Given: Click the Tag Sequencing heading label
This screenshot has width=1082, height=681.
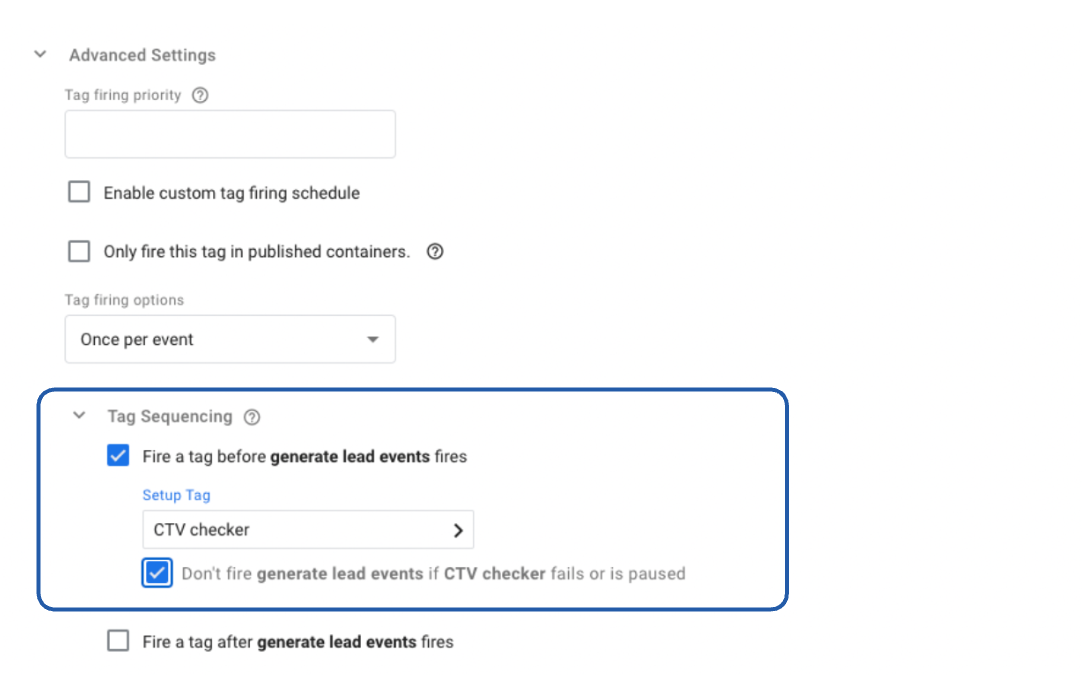Looking at the screenshot, I should click(170, 416).
